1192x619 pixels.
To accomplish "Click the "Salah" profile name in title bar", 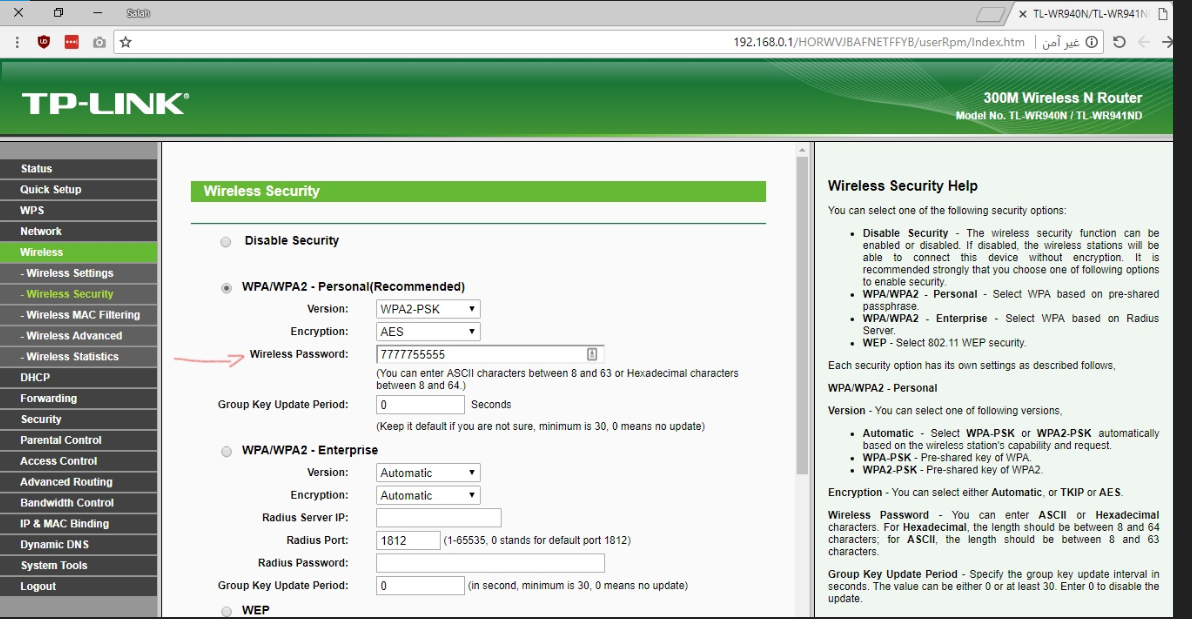I will [138, 14].
